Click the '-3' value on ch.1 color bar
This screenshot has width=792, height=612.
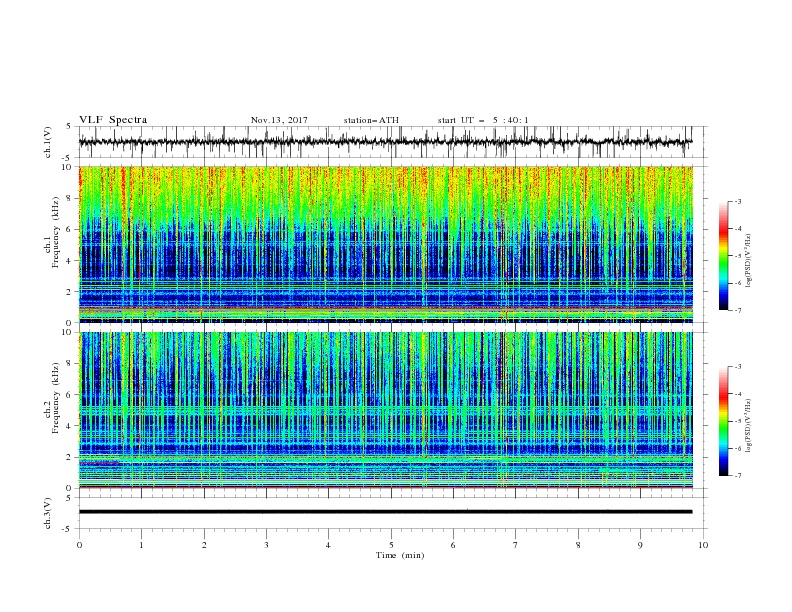point(737,201)
